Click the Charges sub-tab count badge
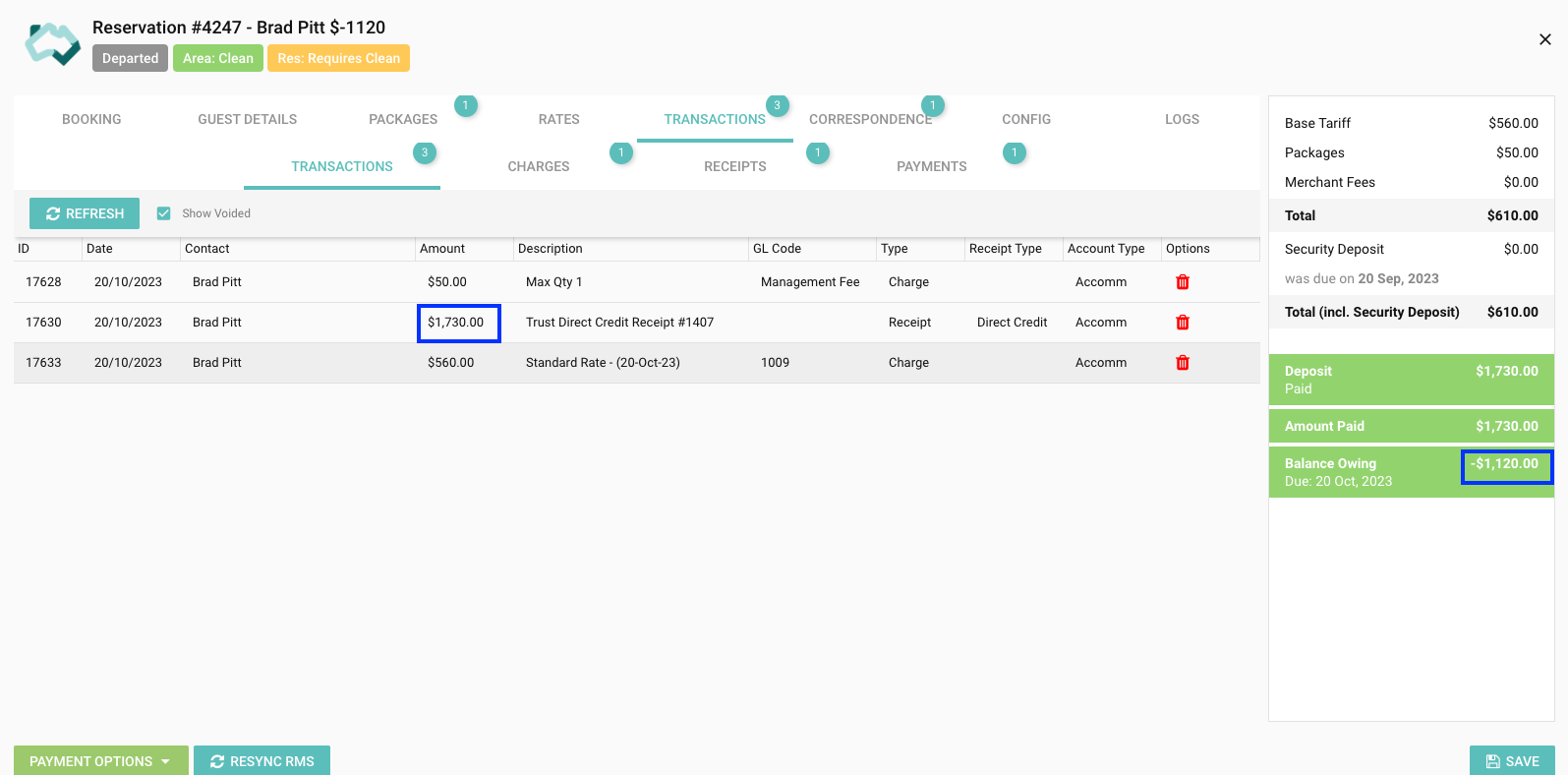This screenshot has width=1568, height=775. click(x=621, y=152)
